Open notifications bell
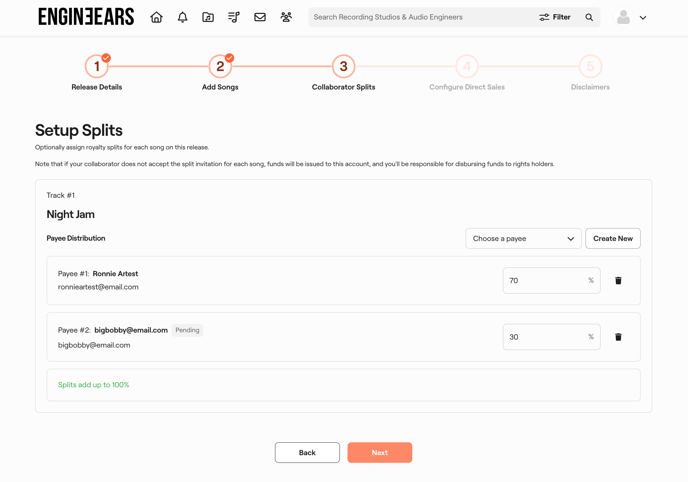Viewport: 688px width, 482px height. tap(182, 17)
